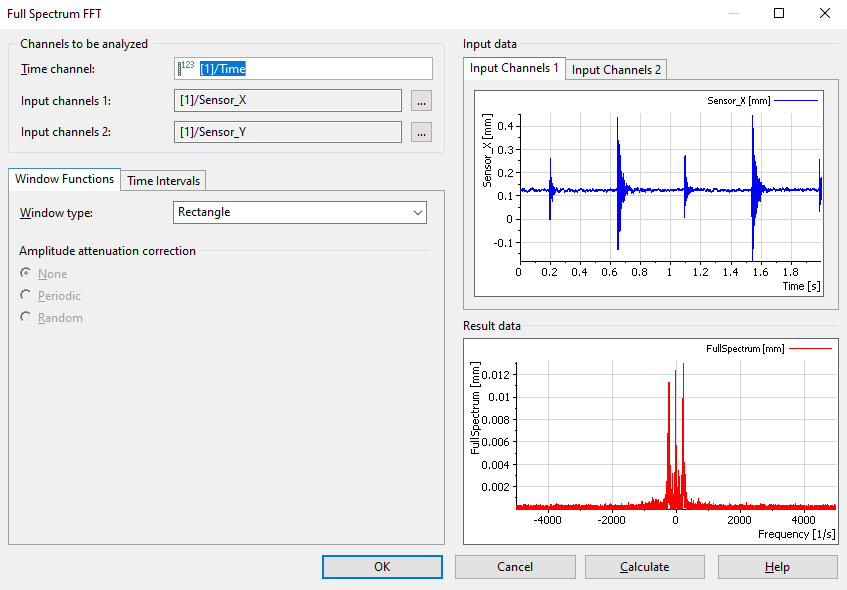Confirm with the OK button
Image resolution: width=847 pixels, height=590 pixels.
(x=382, y=567)
